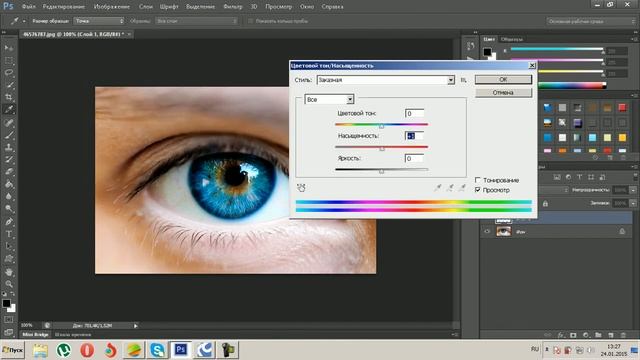Click the Отмена button
The height and width of the screenshot is (360, 640).
tap(503, 93)
